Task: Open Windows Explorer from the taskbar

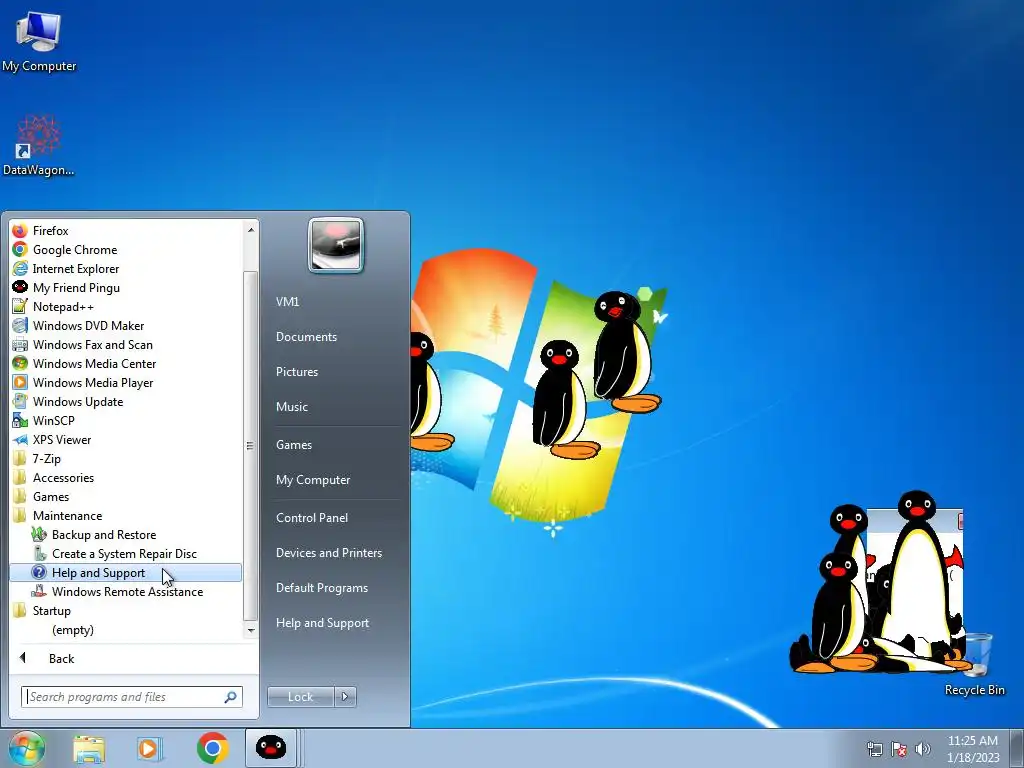Action: coord(89,748)
